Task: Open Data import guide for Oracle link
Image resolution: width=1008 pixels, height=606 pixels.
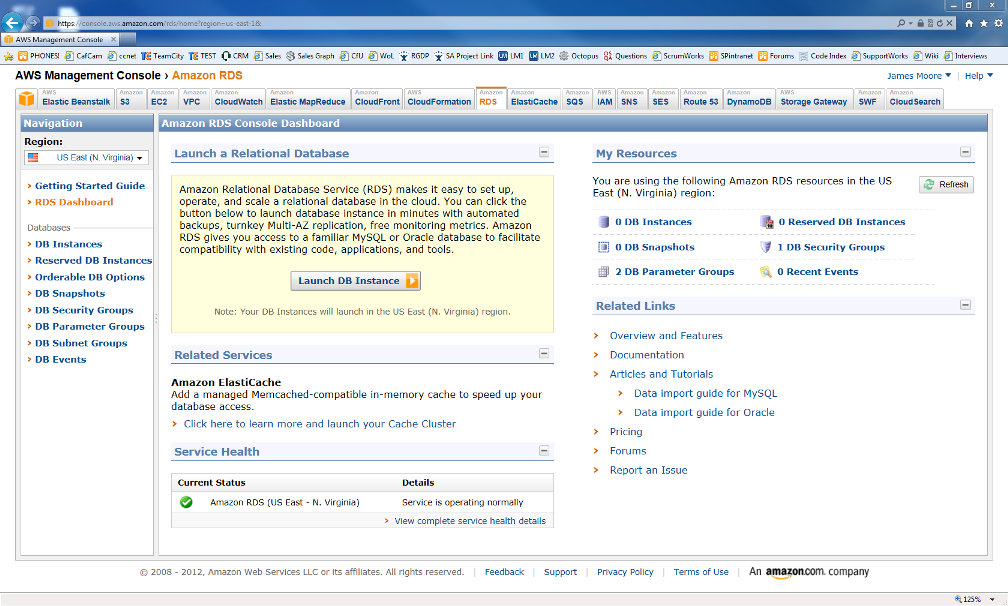Action: [x=704, y=413]
